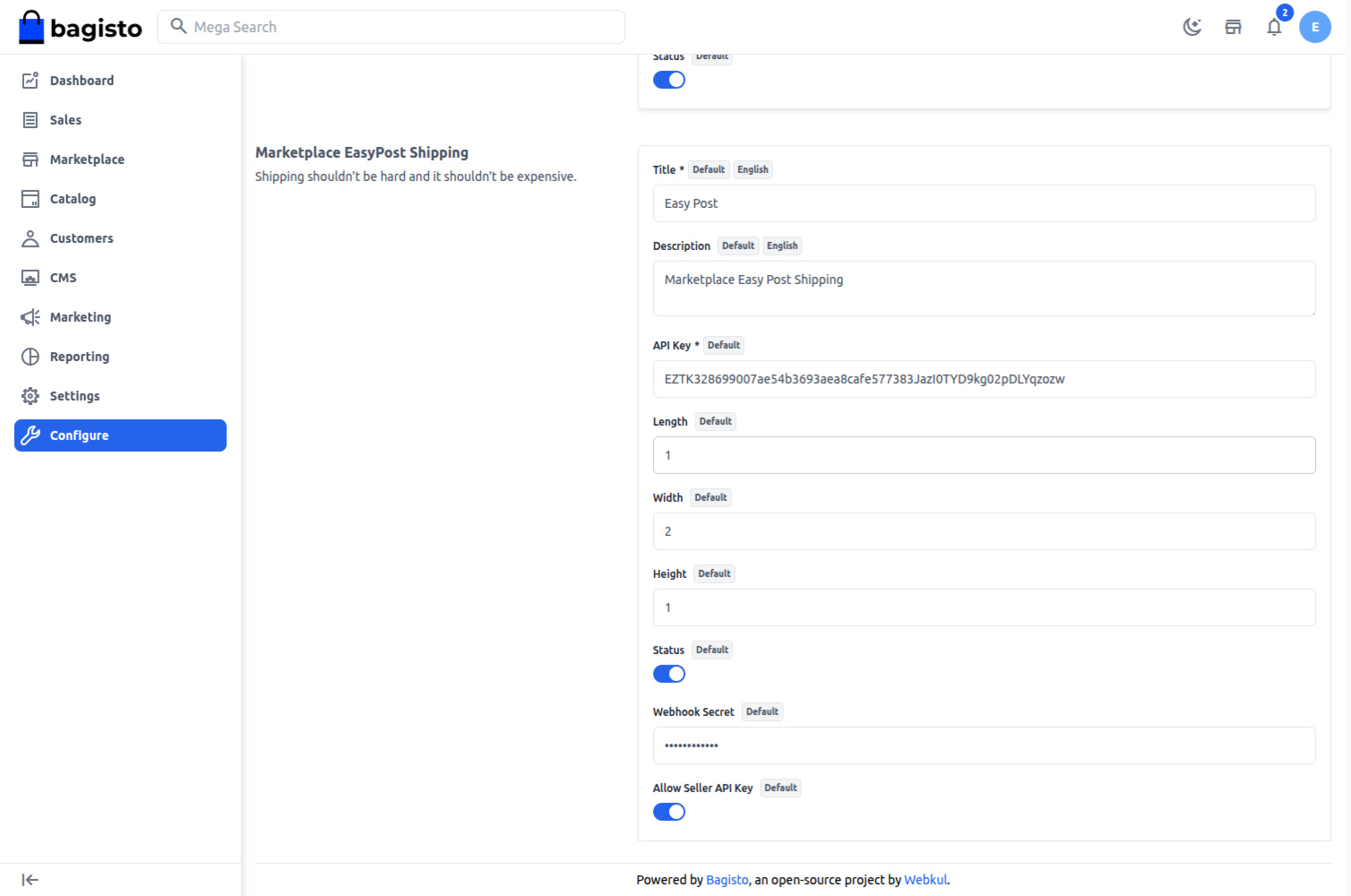Click the Mega Search magnifier icon
The width and height of the screenshot is (1351, 896).
178,26
